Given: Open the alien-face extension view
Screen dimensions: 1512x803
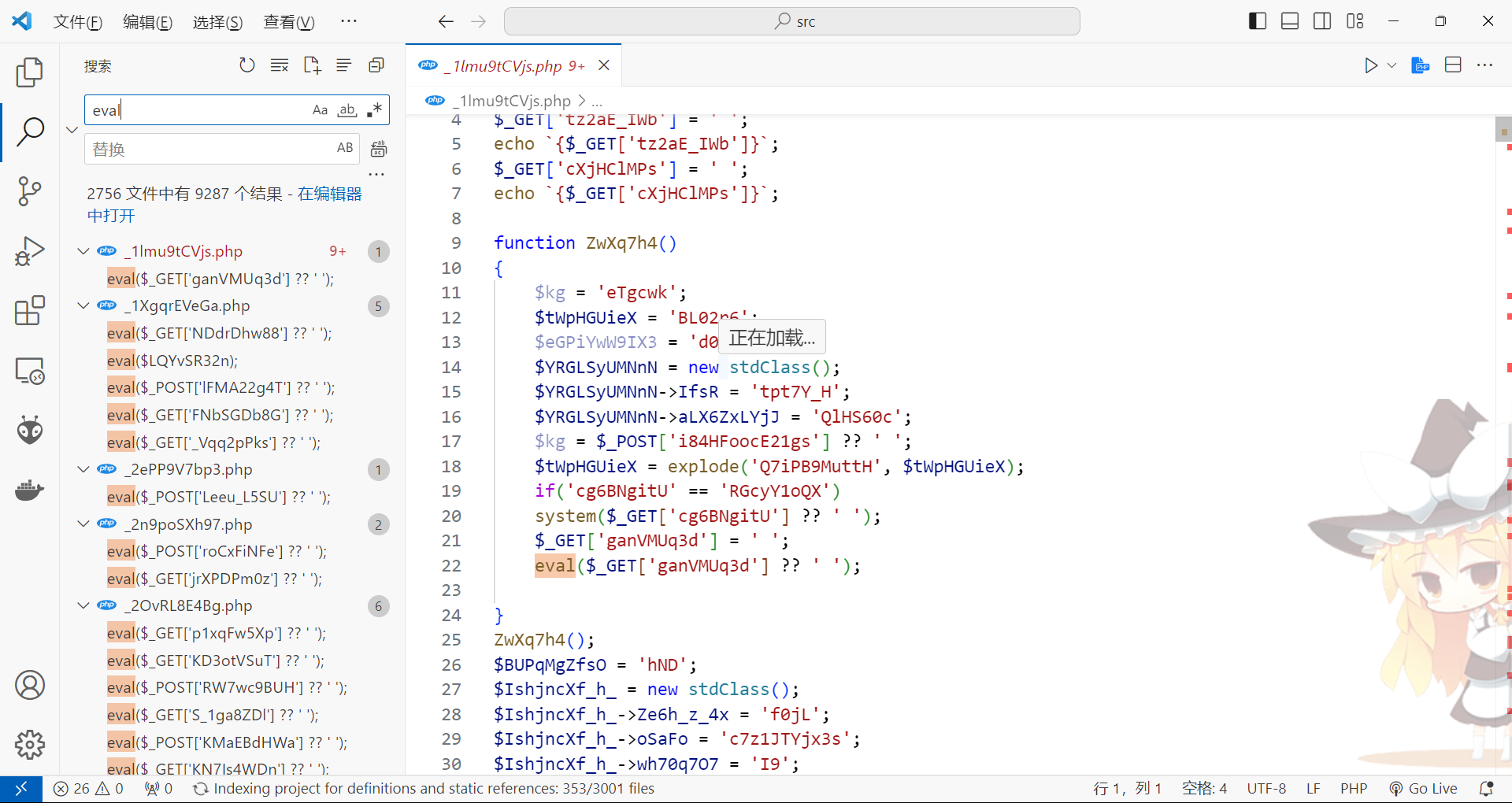Looking at the screenshot, I should tap(30, 430).
